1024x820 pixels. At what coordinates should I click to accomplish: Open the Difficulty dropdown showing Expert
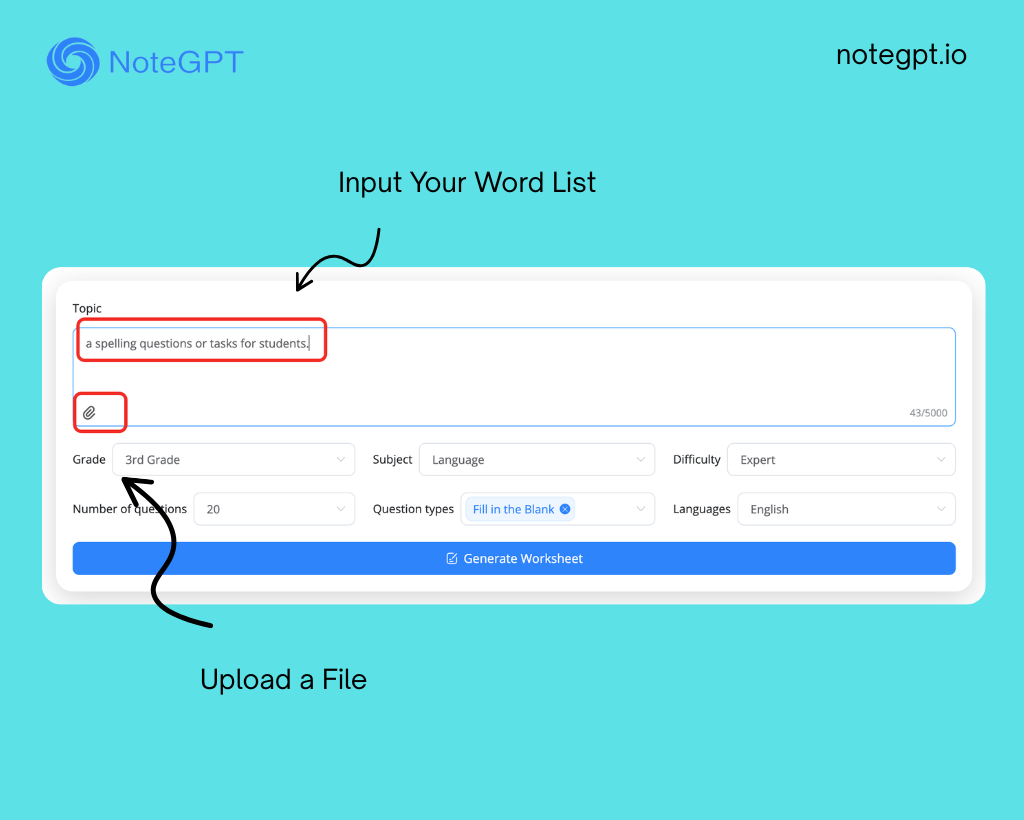click(x=841, y=460)
